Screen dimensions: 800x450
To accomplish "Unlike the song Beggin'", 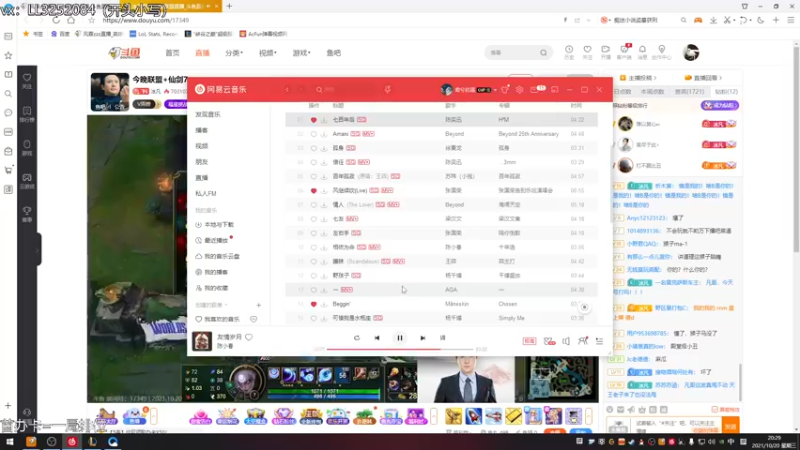I will pos(313,304).
